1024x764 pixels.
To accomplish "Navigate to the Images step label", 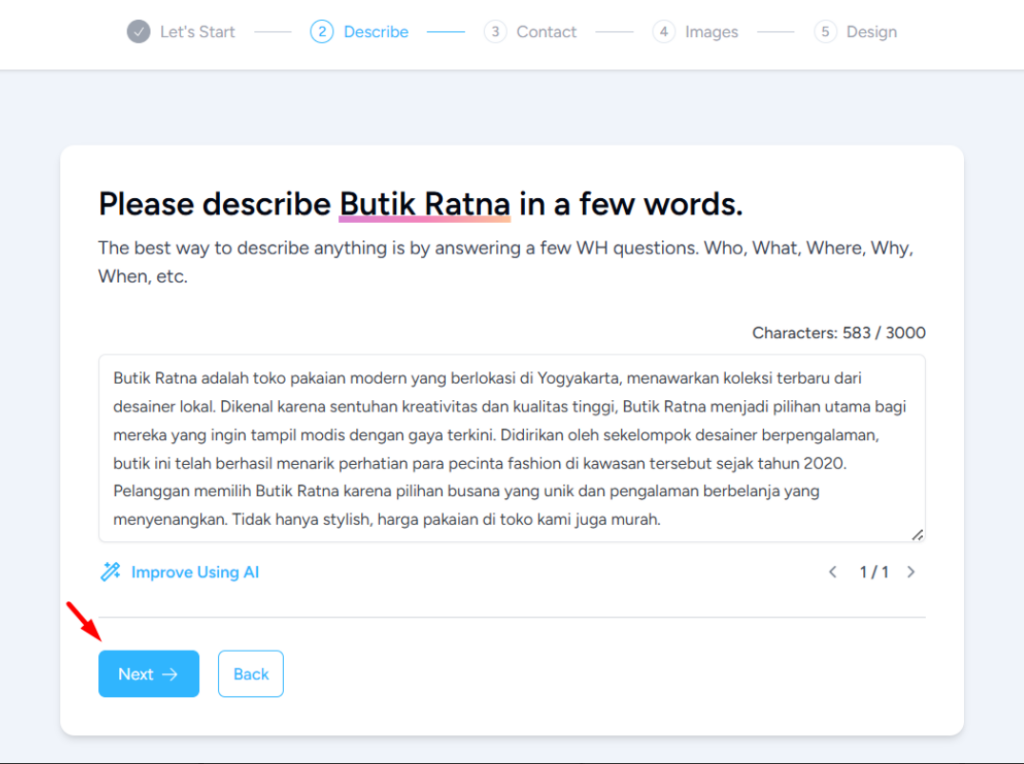I will click(x=711, y=31).
